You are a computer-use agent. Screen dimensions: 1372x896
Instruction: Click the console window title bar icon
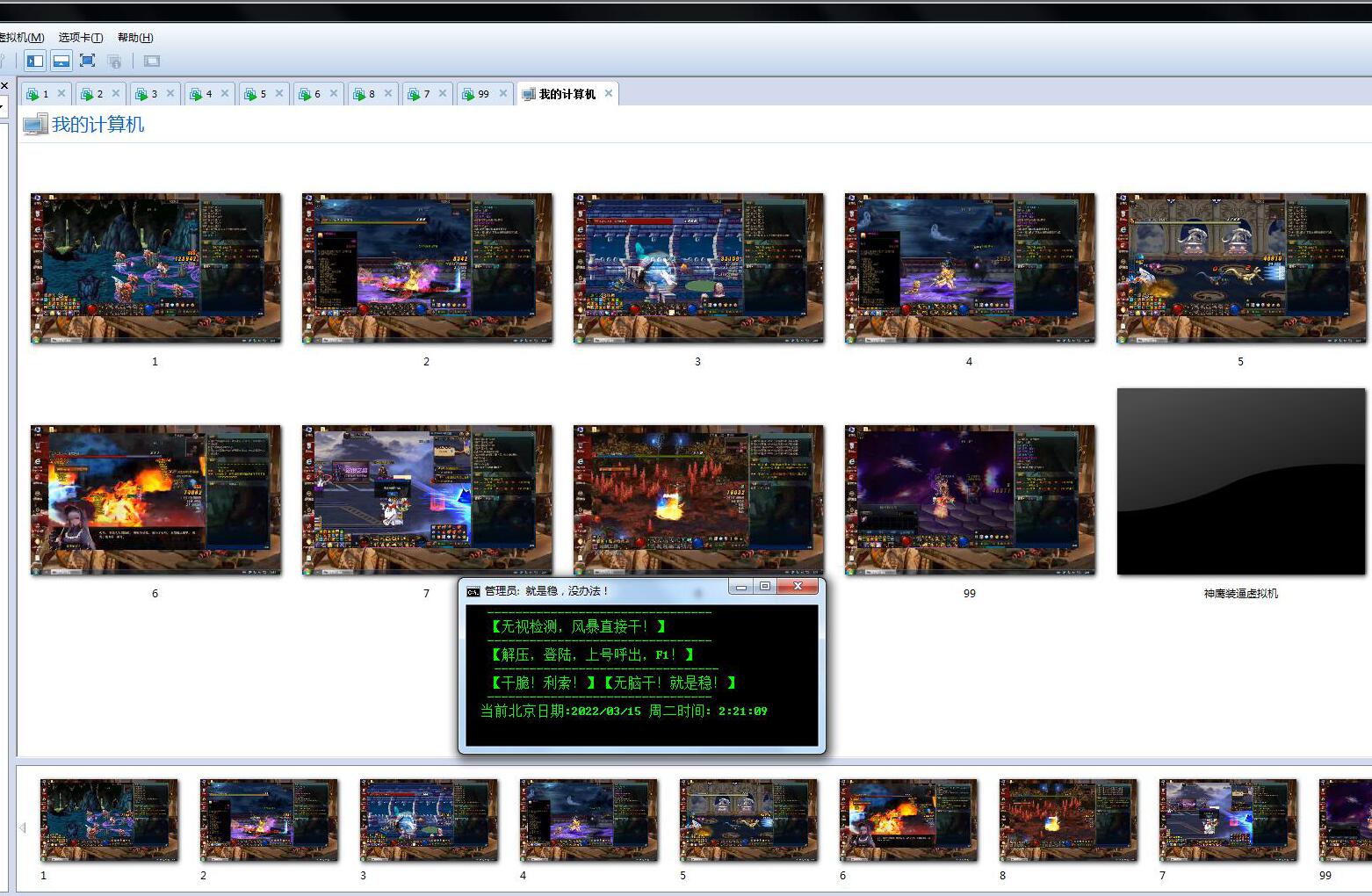473,591
